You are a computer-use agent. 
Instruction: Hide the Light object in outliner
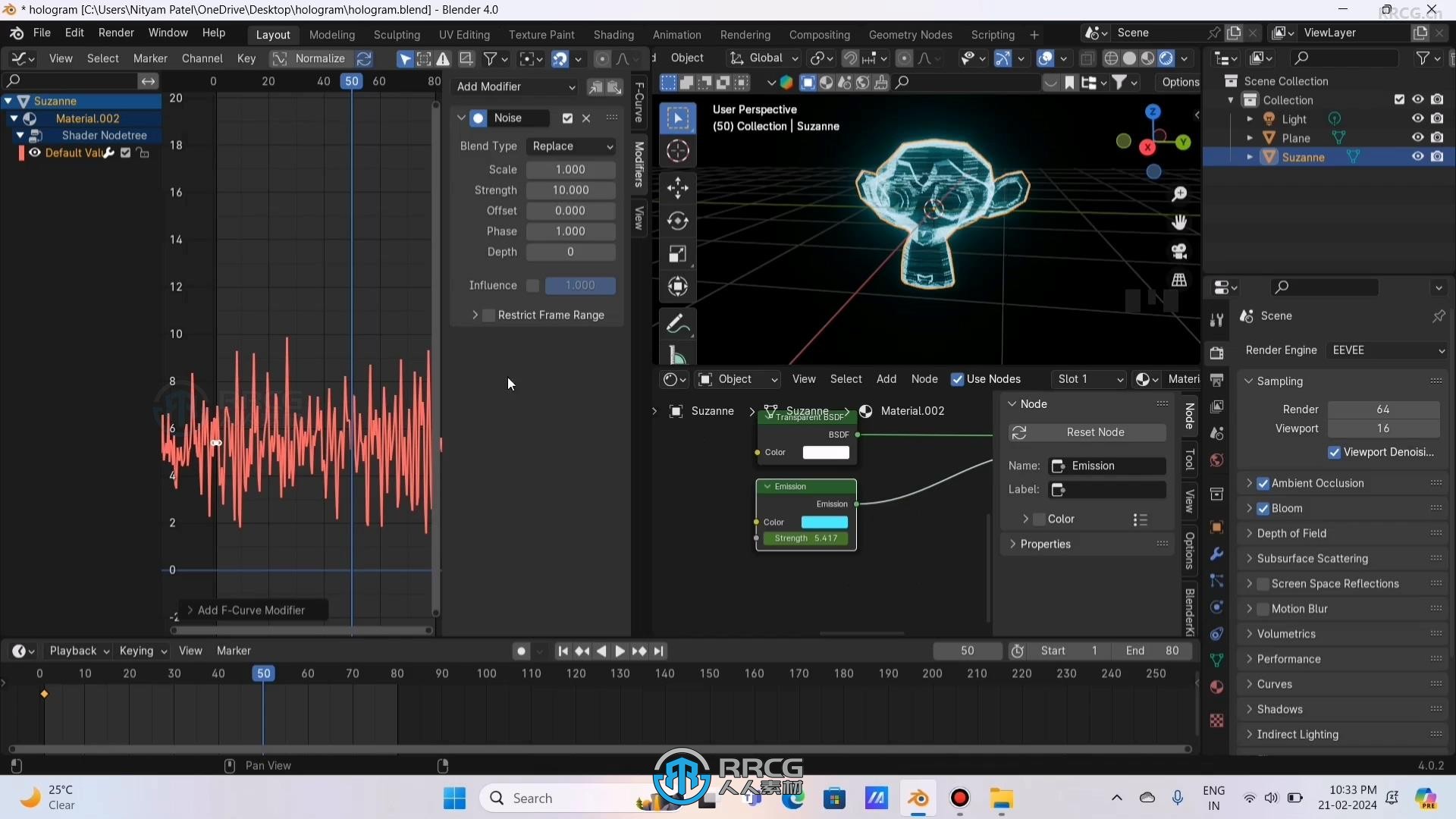[x=1417, y=118]
